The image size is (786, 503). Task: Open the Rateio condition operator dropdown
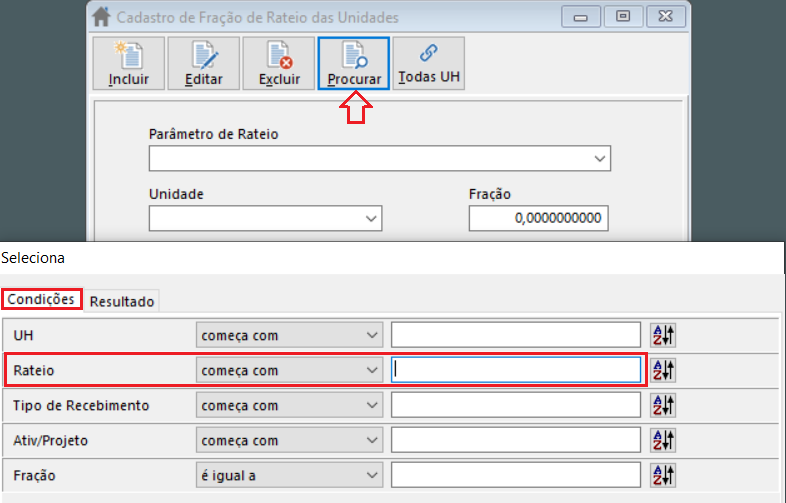coord(289,370)
